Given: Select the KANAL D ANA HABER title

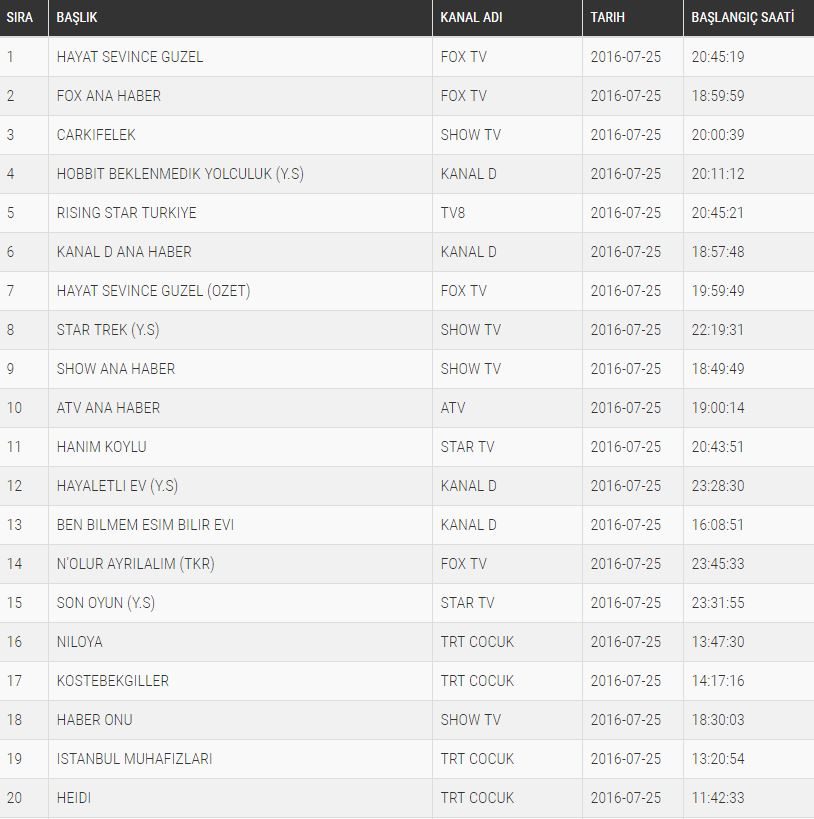Looking at the screenshot, I should tap(124, 252).
